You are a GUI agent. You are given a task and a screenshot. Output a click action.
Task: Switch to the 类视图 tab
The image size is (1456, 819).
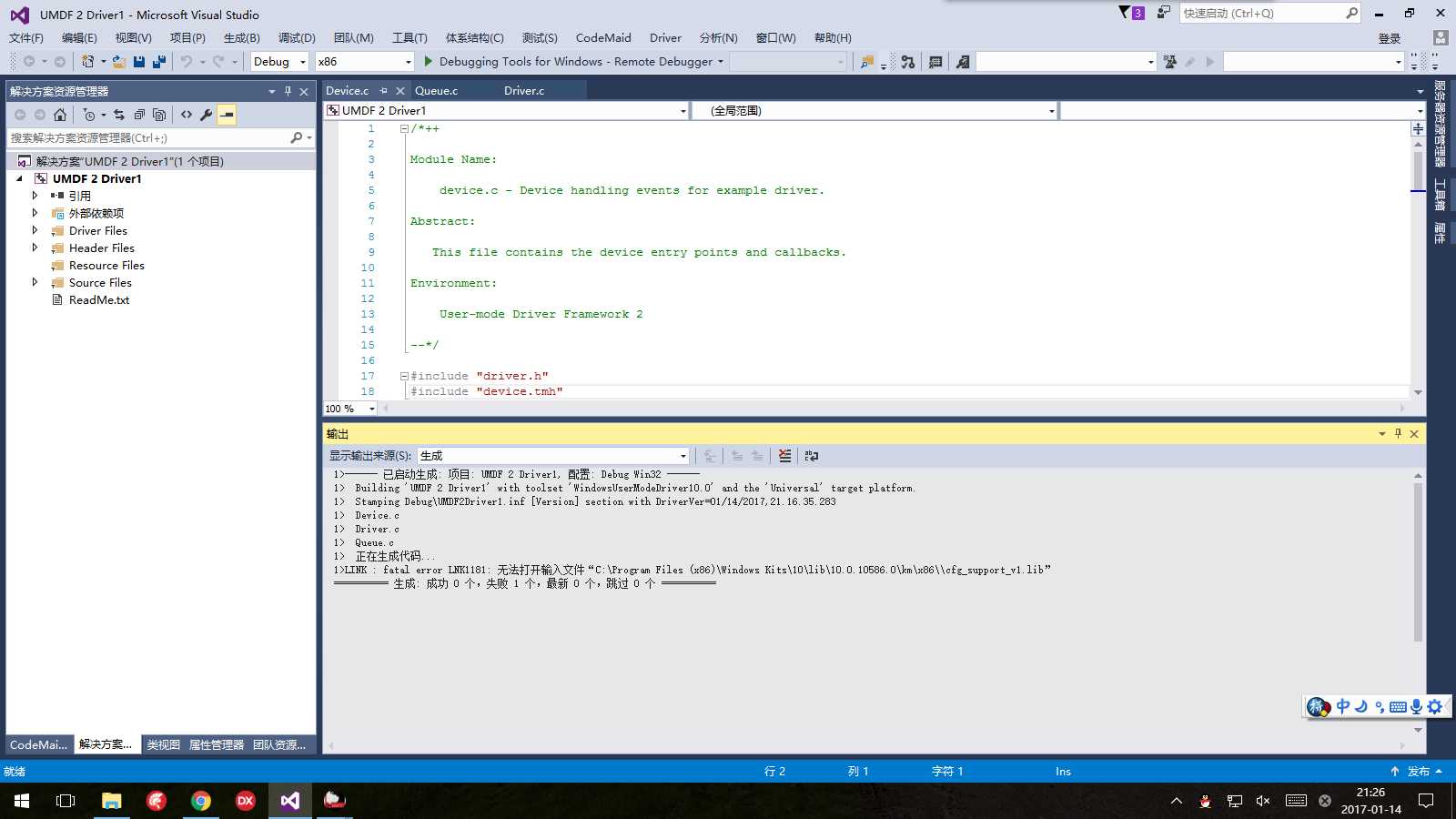pyautogui.click(x=164, y=745)
